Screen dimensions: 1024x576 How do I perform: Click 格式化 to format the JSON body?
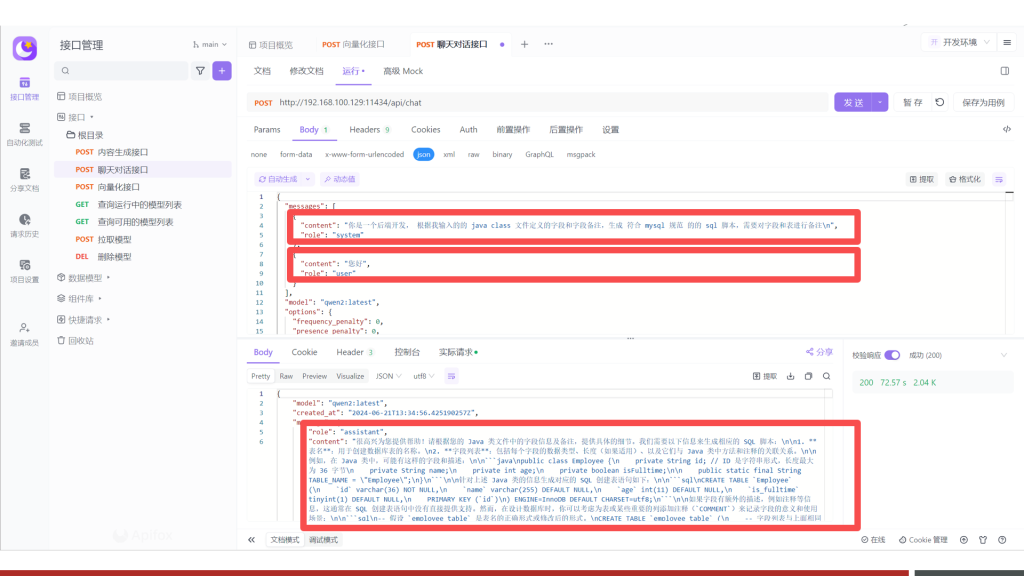coord(965,179)
